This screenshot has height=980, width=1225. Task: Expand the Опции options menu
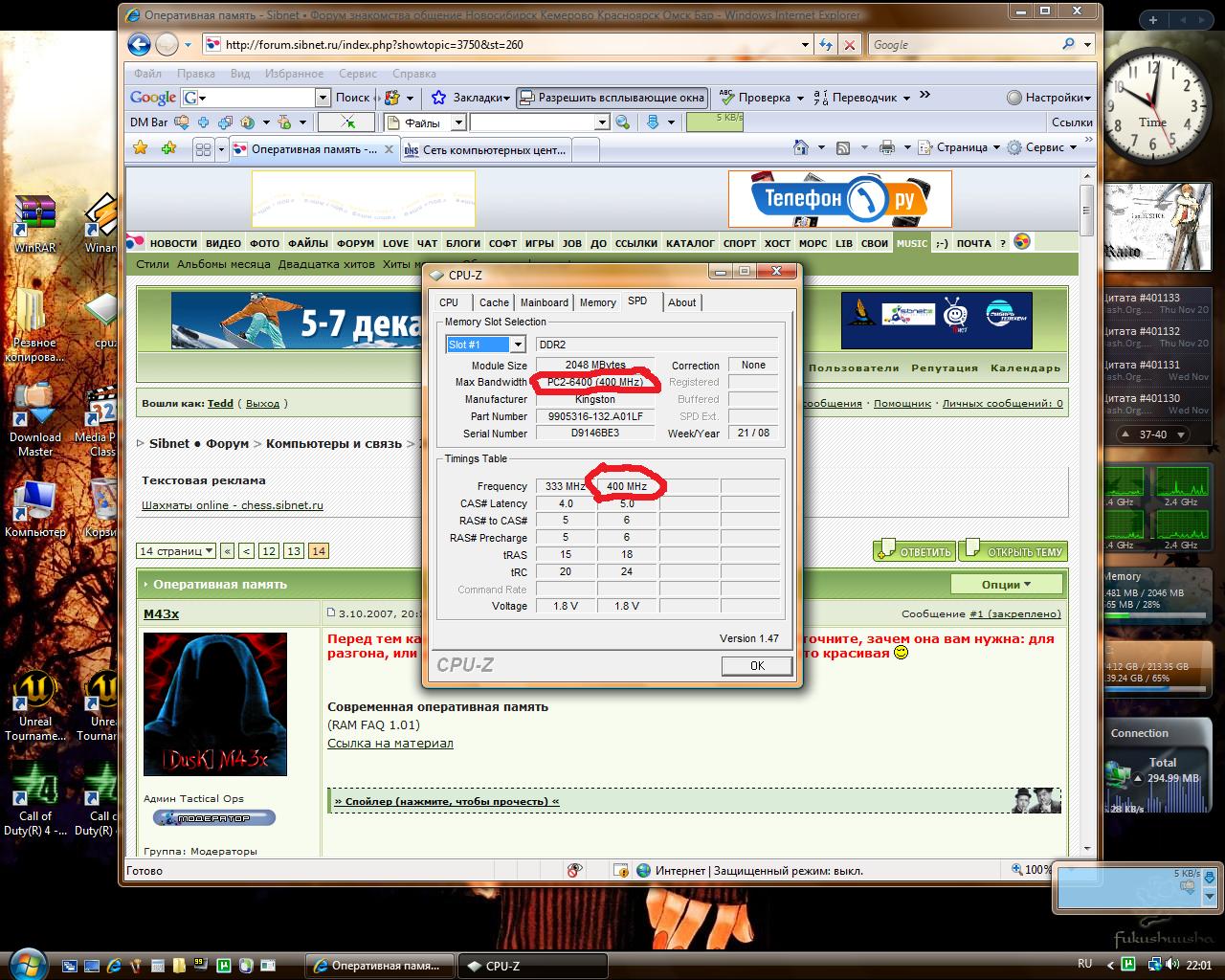(1006, 584)
